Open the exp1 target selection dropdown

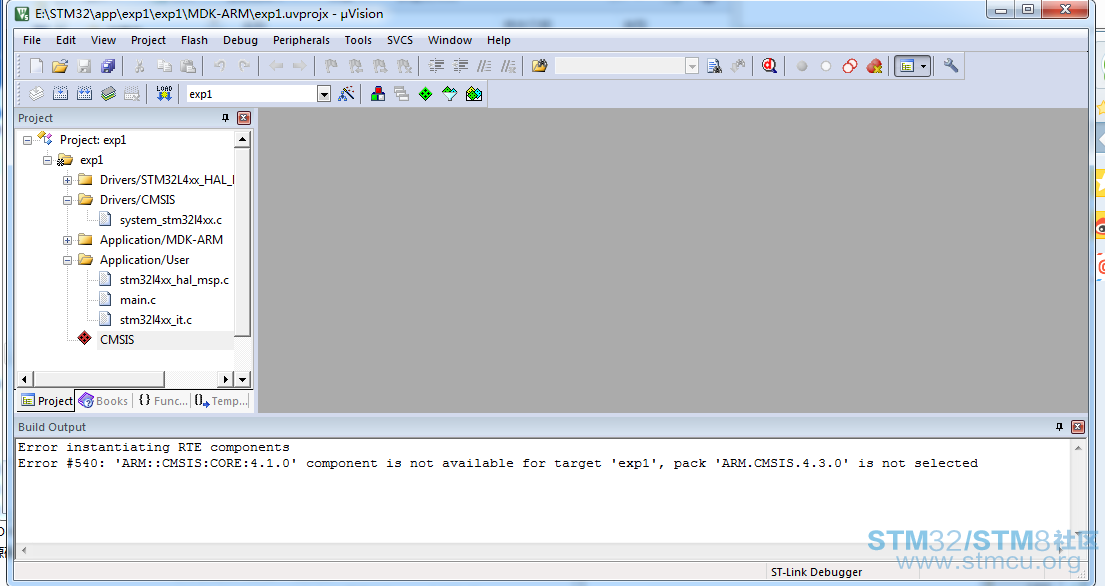click(x=323, y=94)
